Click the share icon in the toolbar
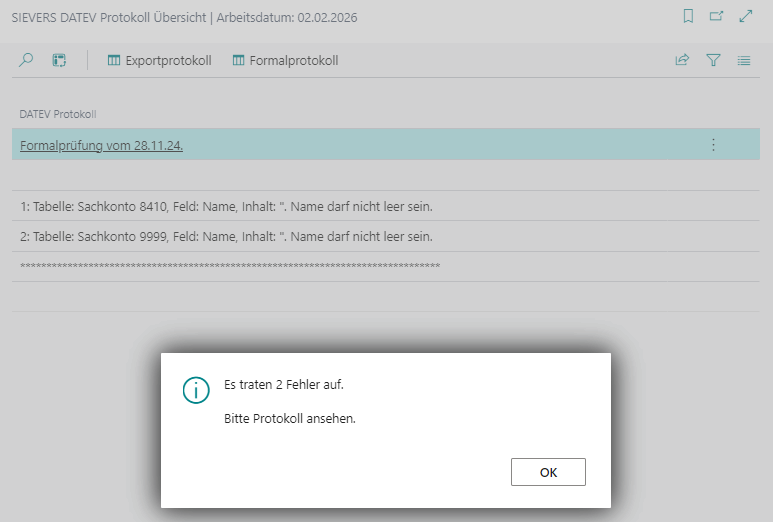773x522 pixels. point(682,60)
